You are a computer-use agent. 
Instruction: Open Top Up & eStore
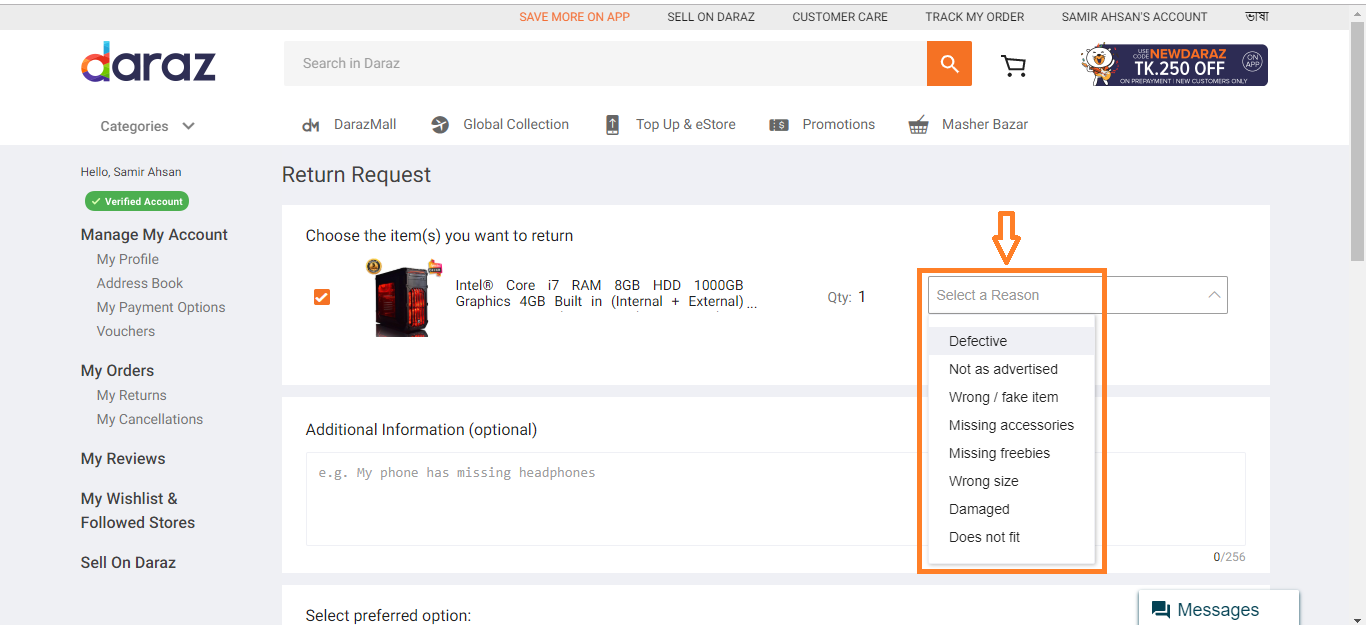[x=670, y=125]
